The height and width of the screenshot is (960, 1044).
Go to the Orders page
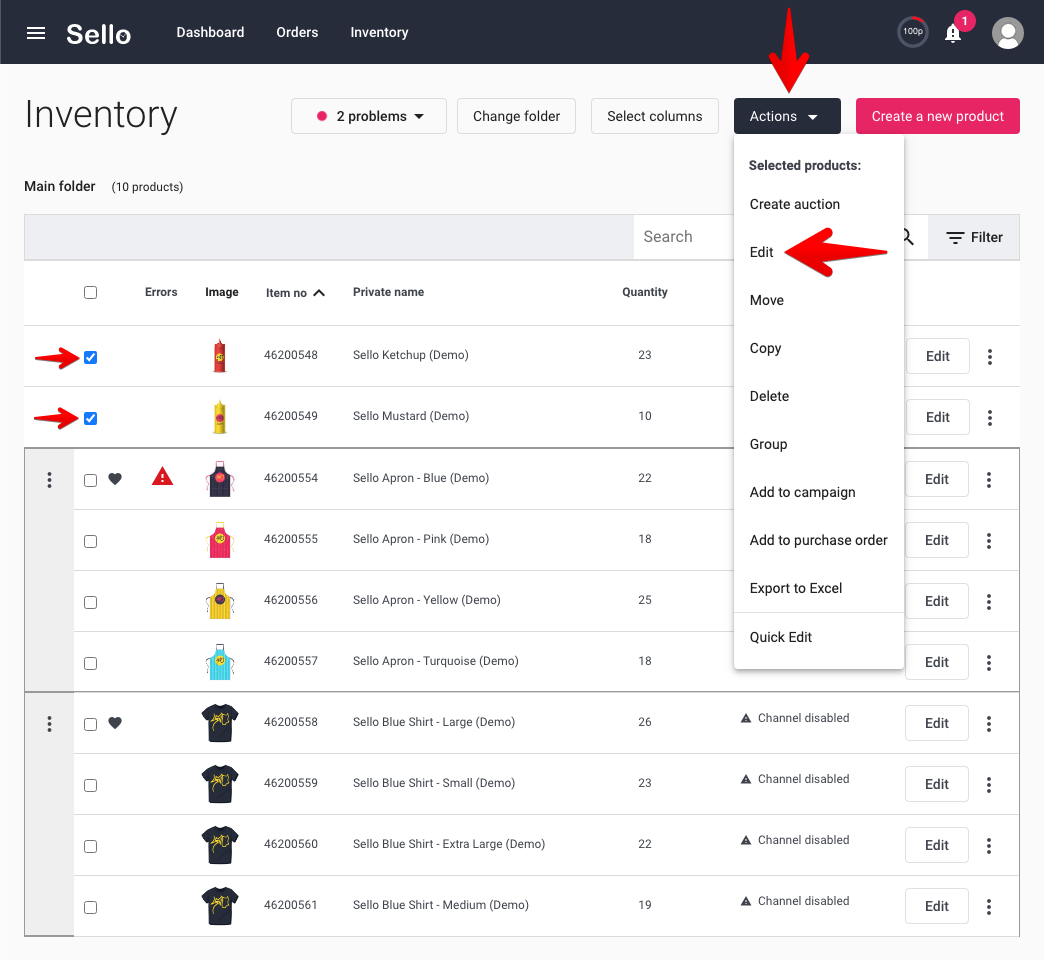click(297, 33)
